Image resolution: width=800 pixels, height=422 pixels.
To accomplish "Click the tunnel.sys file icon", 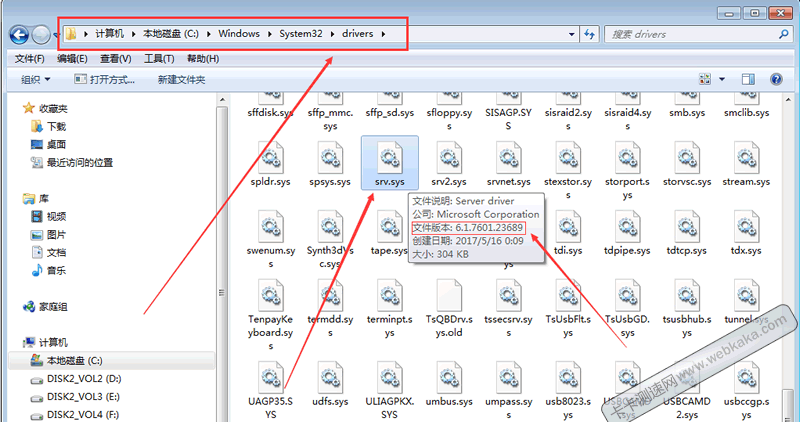I will click(746, 297).
